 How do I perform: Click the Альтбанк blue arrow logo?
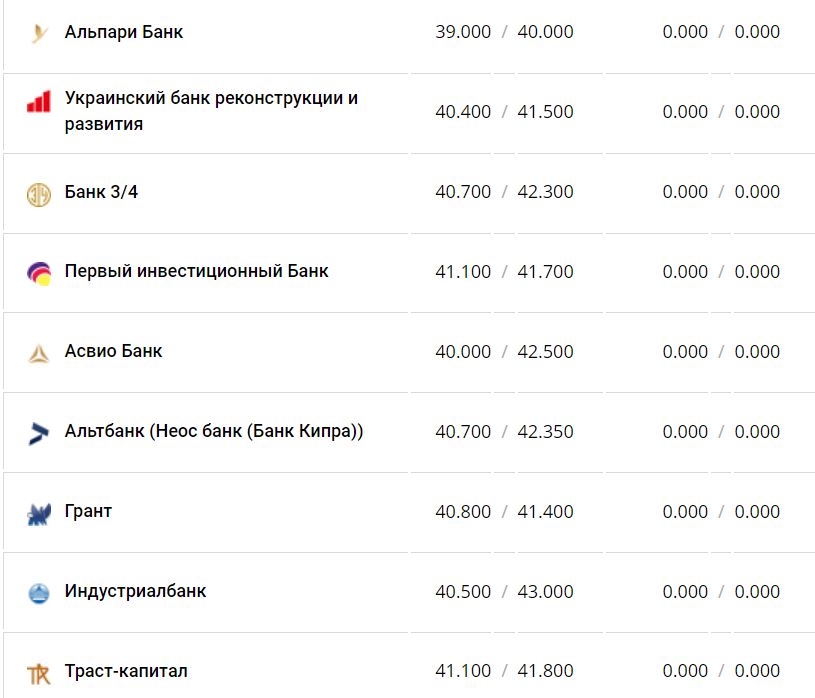point(39,433)
